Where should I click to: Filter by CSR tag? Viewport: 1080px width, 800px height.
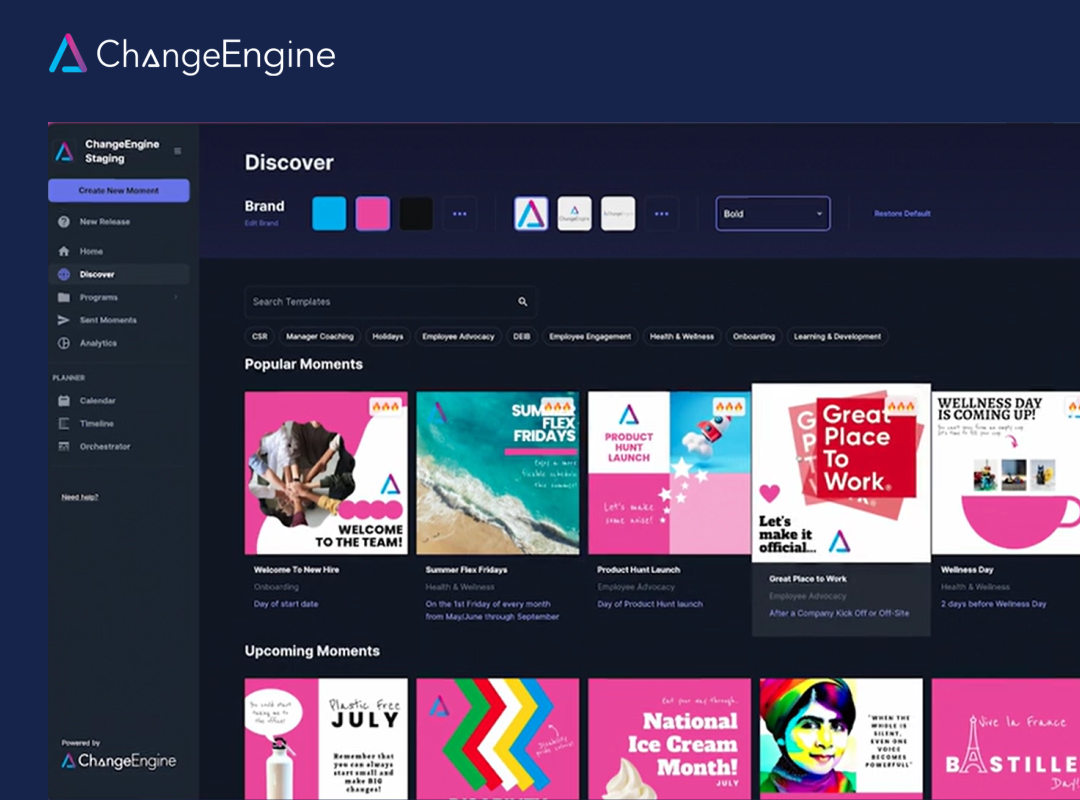point(260,336)
